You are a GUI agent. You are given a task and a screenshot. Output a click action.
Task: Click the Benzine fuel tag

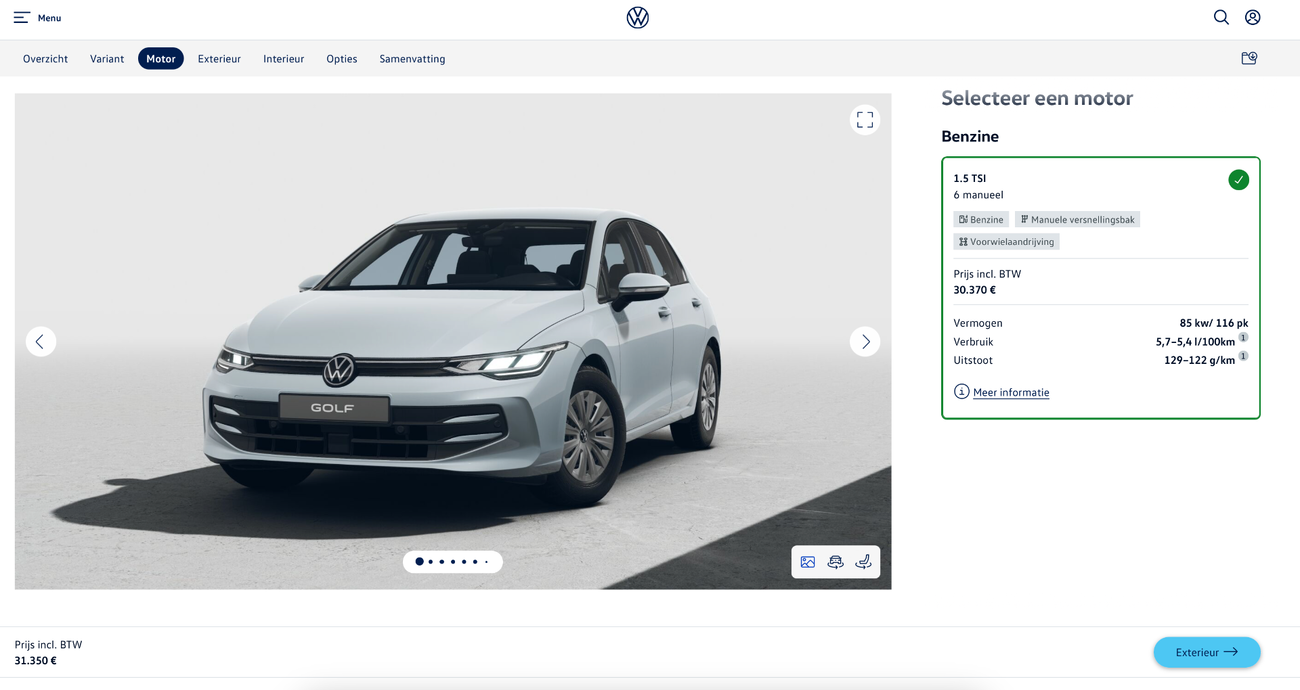pyautogui.click(x=981, y=219)
